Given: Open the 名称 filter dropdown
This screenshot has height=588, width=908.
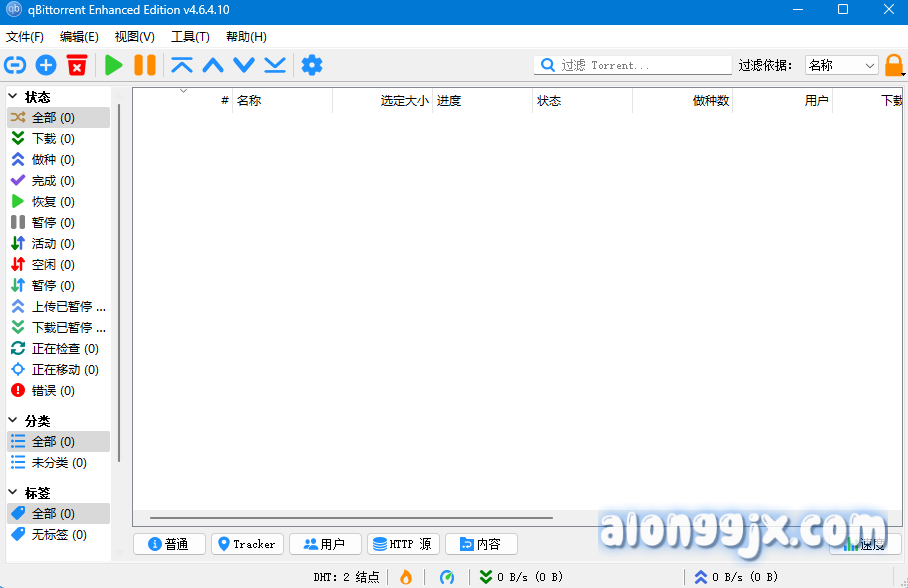Looking at the screenshot, I should (x=841, y=65).
